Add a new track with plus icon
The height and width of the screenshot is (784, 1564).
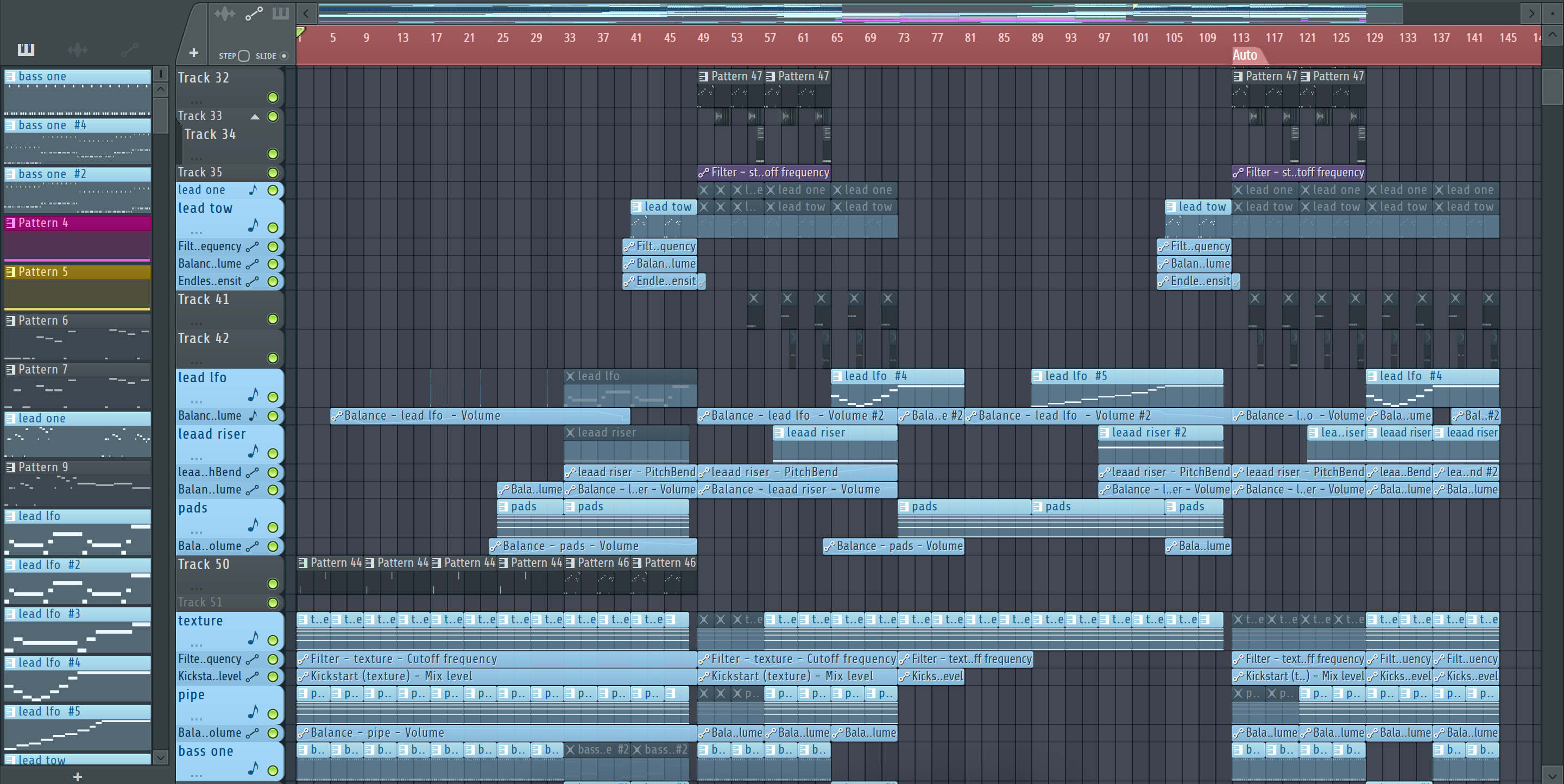(194, 53)
